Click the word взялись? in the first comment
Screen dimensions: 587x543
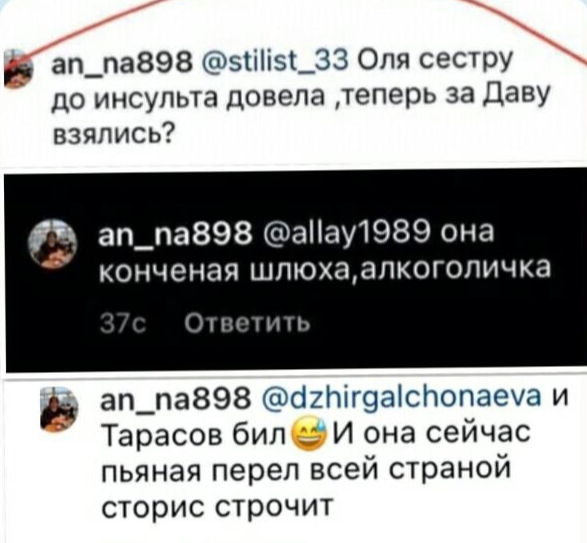pyautogui.click(x=112, y=133)
